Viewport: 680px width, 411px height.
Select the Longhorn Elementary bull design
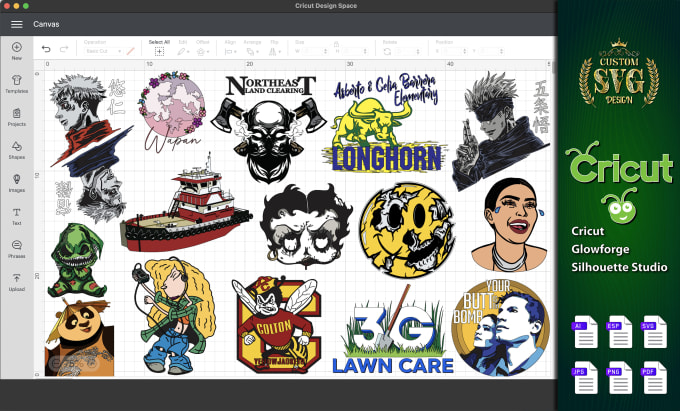coord(385,122)
